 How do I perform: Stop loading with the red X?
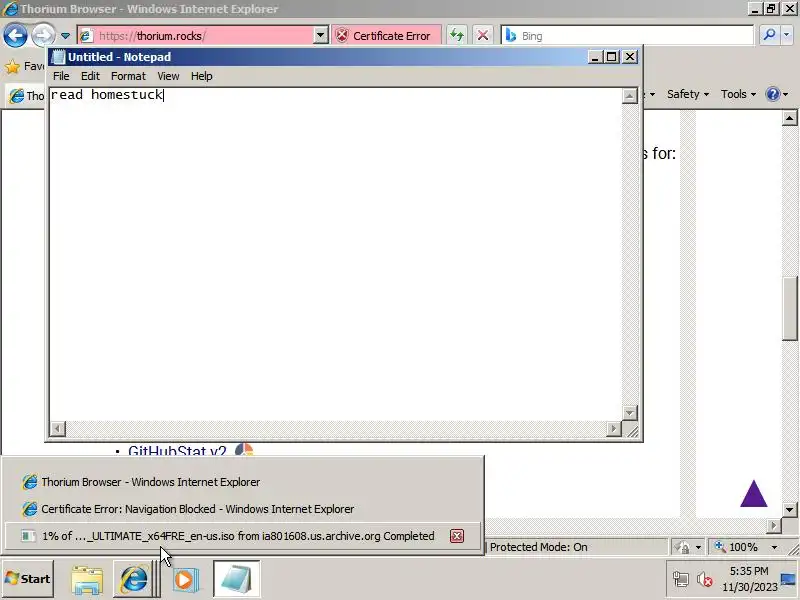click(x=482, y=35)
